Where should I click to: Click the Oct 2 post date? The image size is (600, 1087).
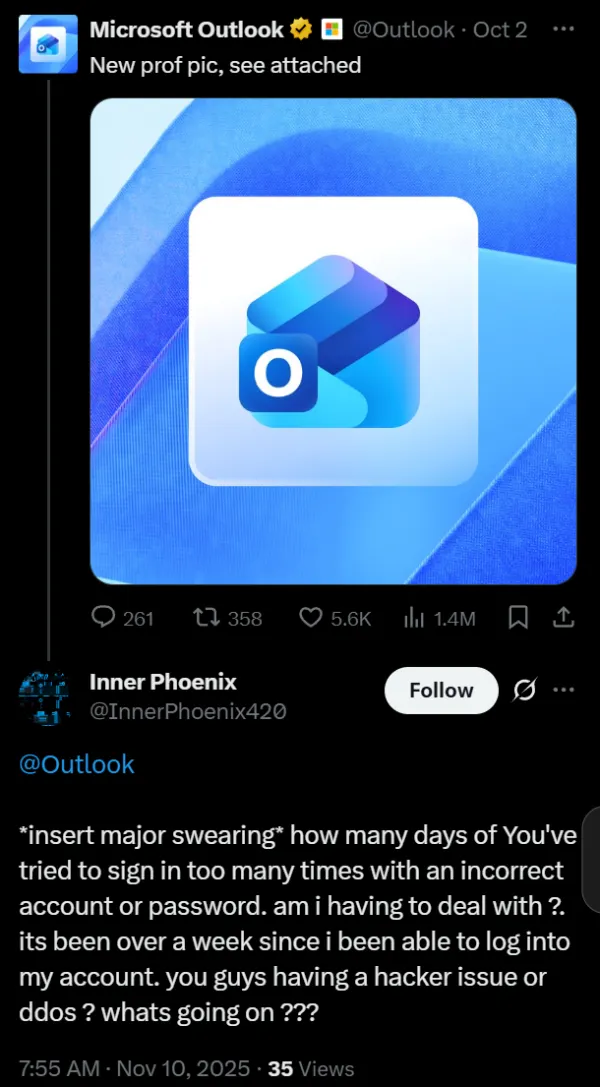500,30
